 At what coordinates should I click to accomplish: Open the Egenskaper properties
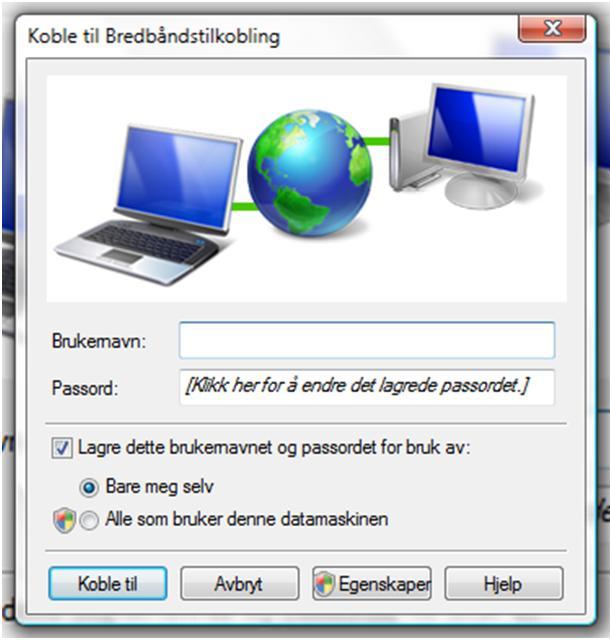(372, 584)
